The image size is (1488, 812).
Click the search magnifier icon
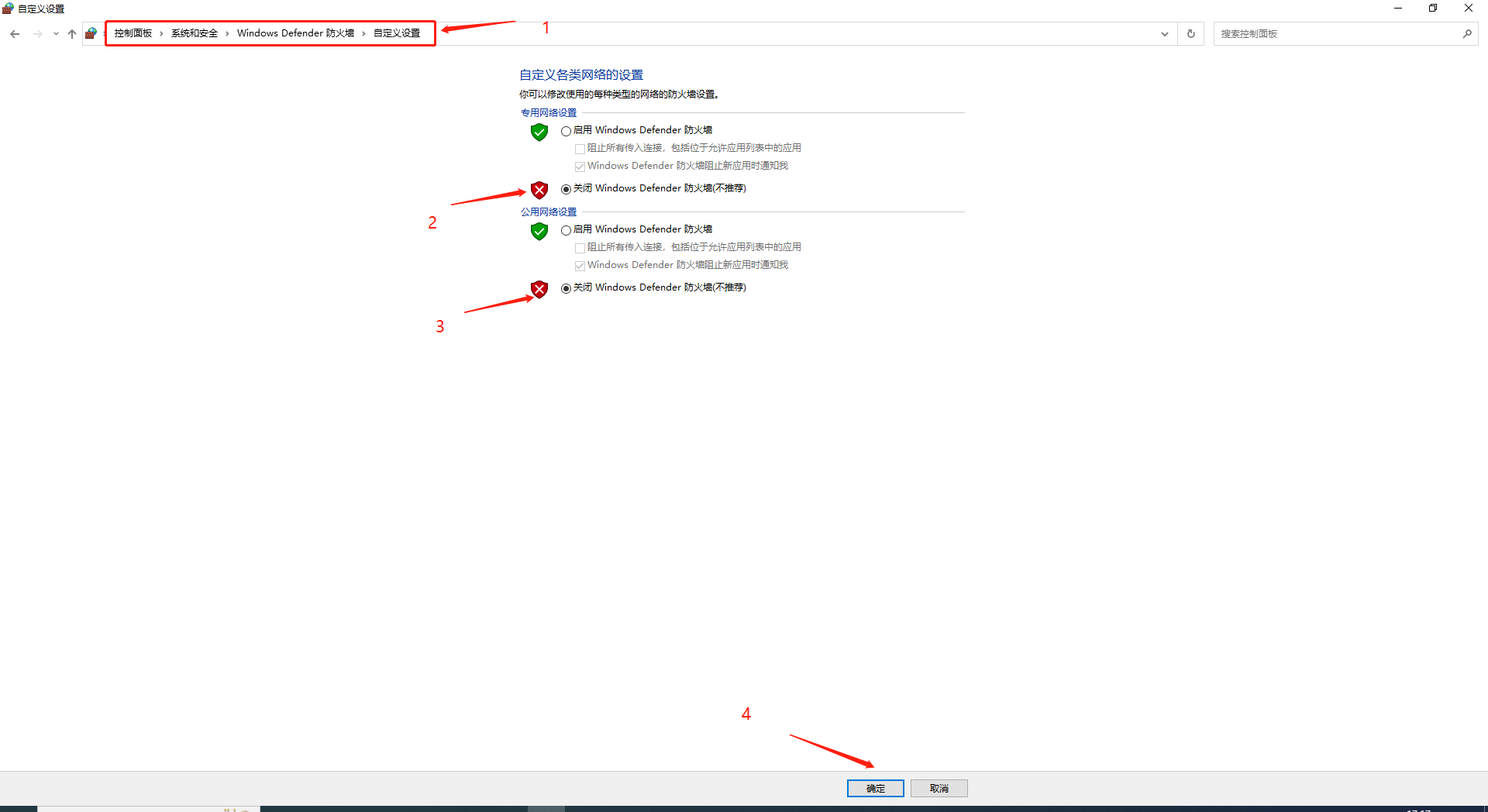1467,34
